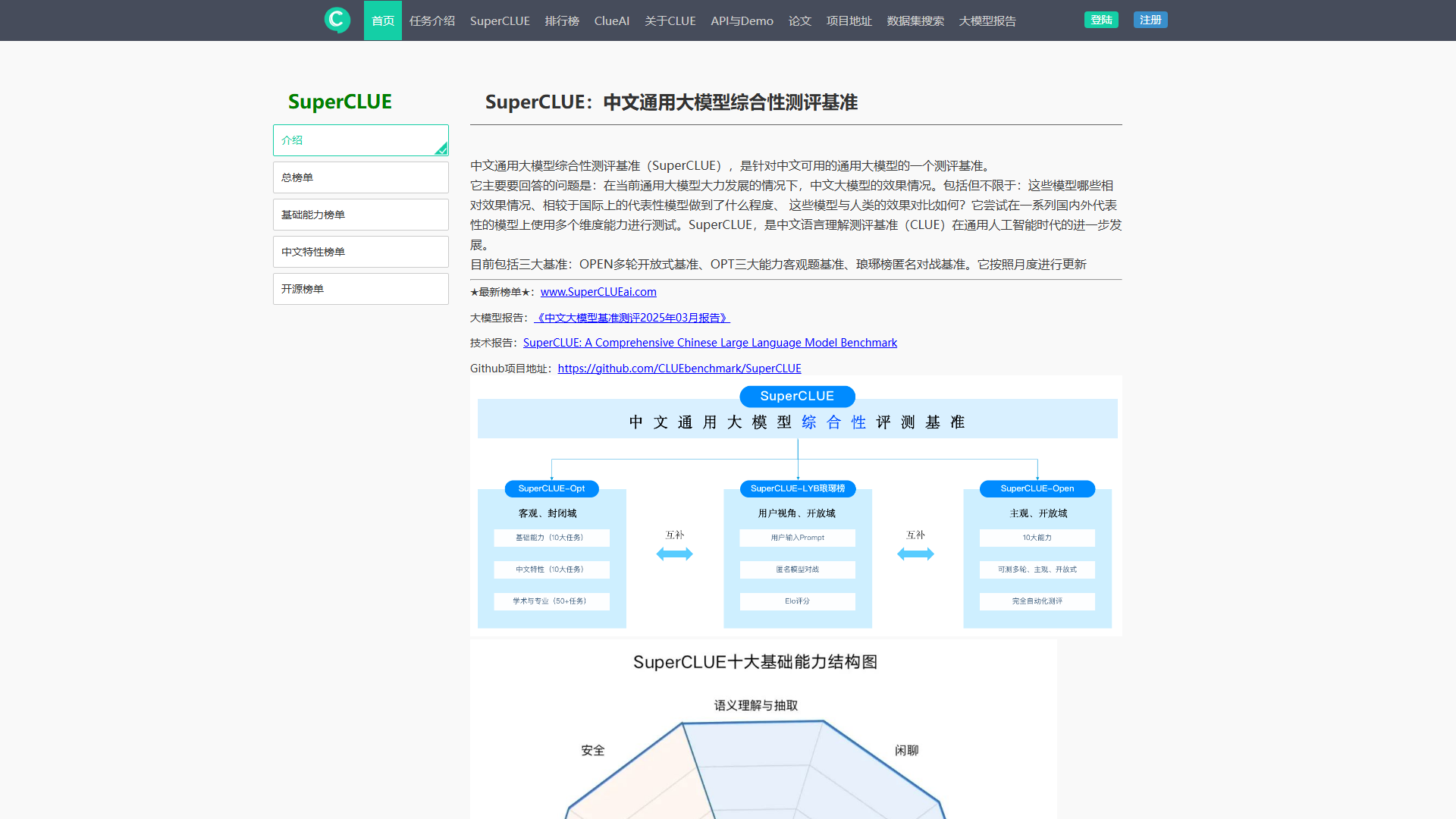Open the 论文 navigation item
The height and width of the screenshot is (819, 1456).
[800, 20]
